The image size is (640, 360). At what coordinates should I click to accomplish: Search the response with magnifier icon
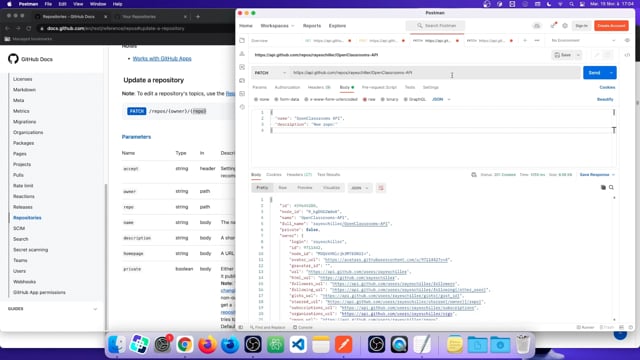611,187
